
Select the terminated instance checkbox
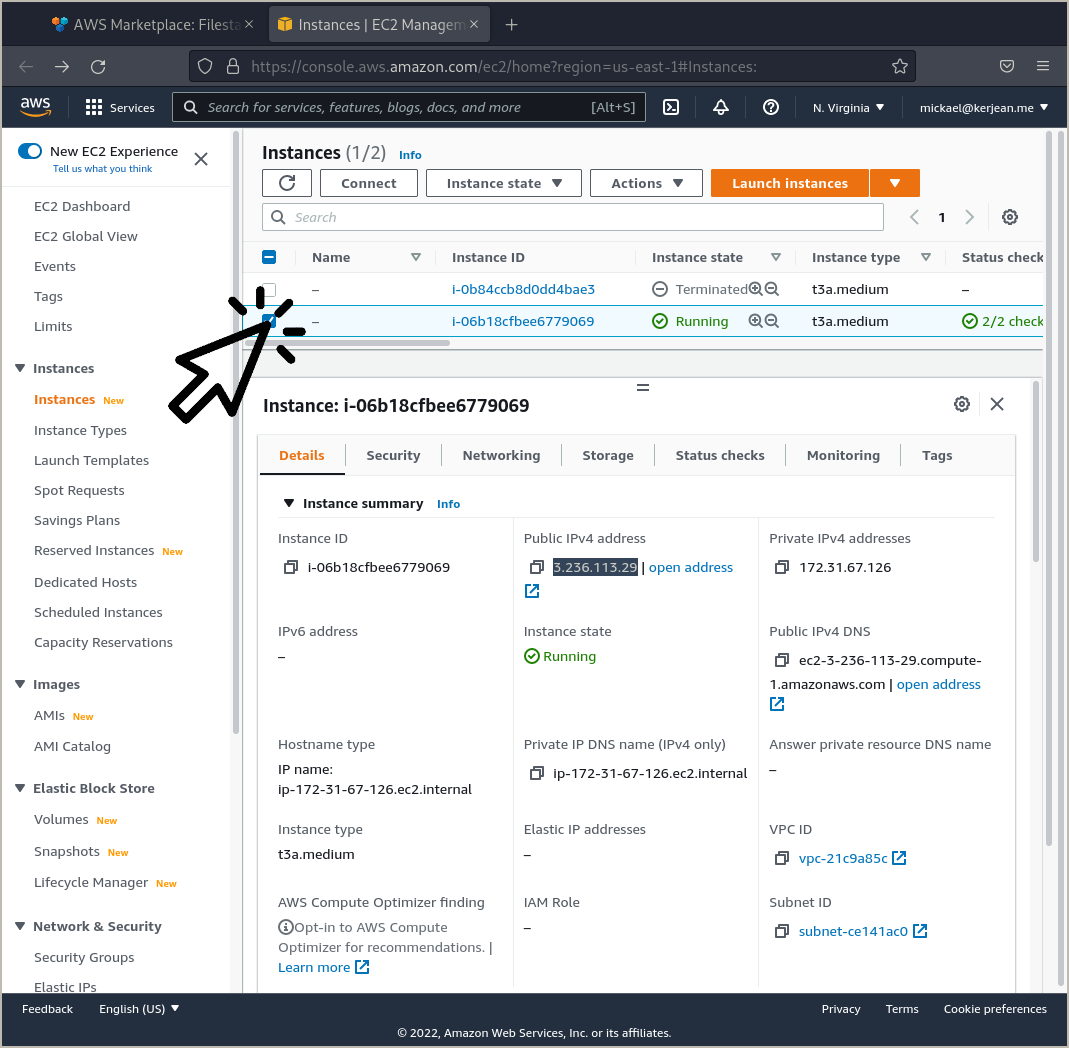[x=269, y=289]
